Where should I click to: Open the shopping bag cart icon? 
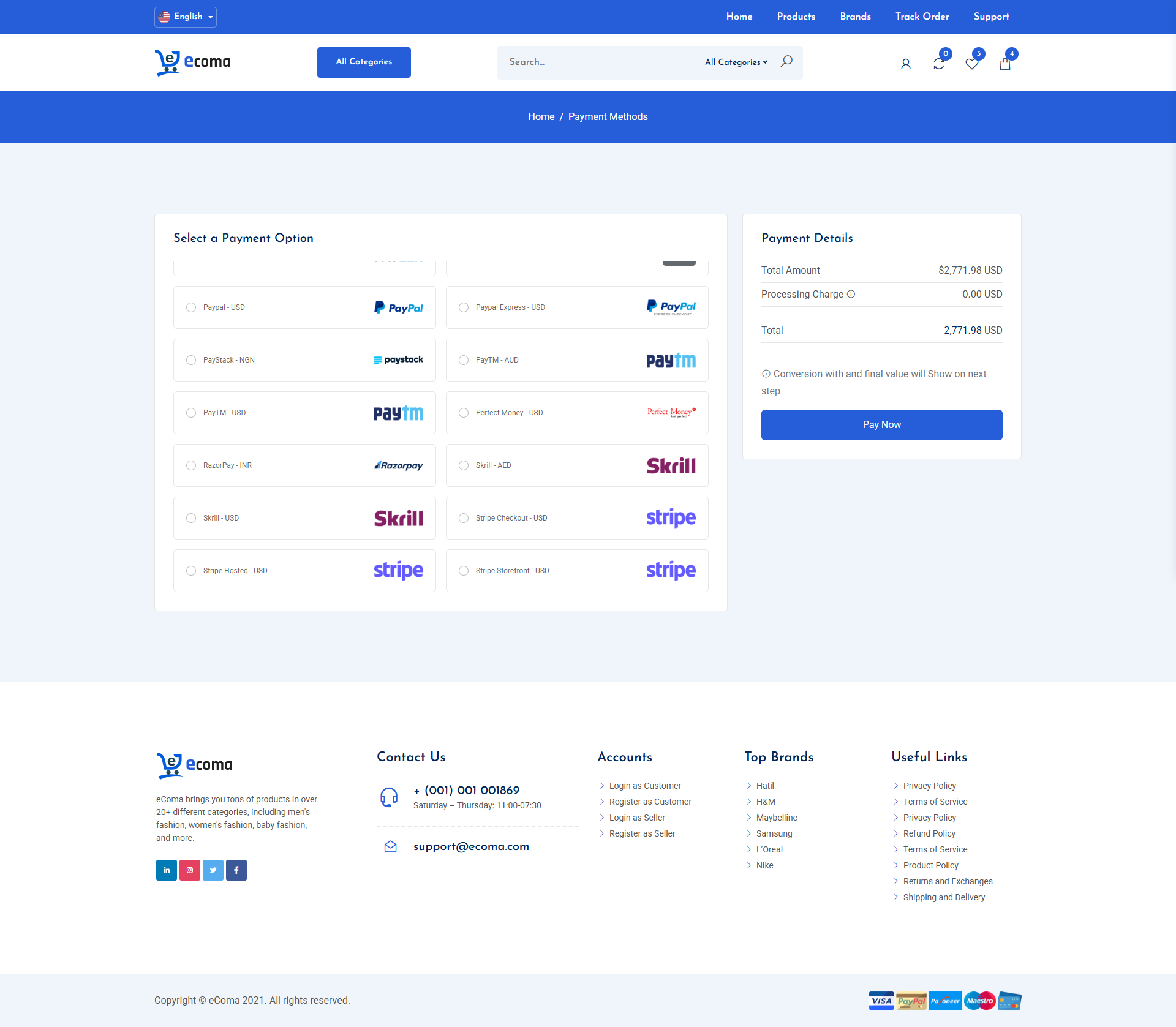1005,64
